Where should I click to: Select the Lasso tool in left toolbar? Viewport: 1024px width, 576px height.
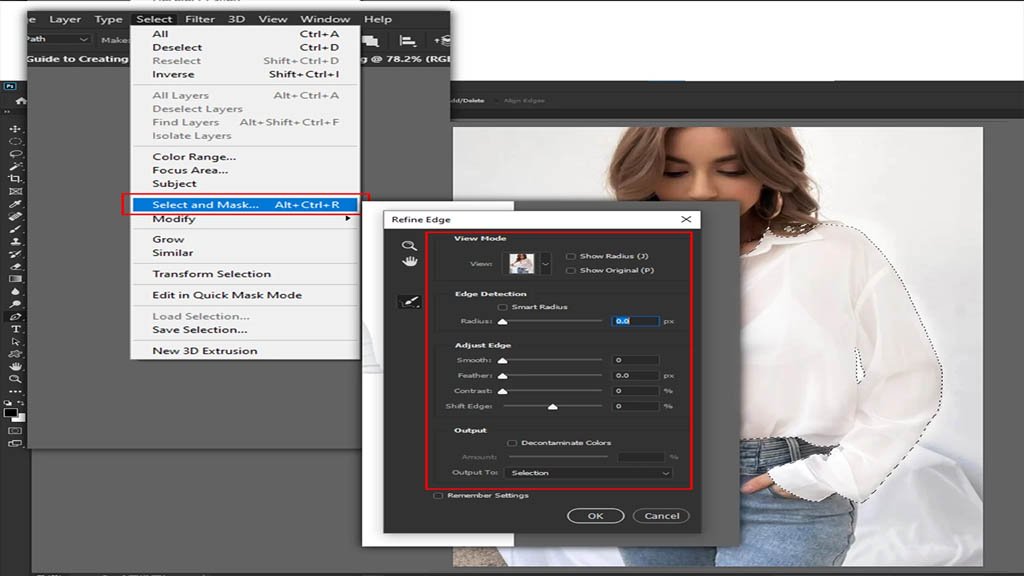tap(15, 154)
